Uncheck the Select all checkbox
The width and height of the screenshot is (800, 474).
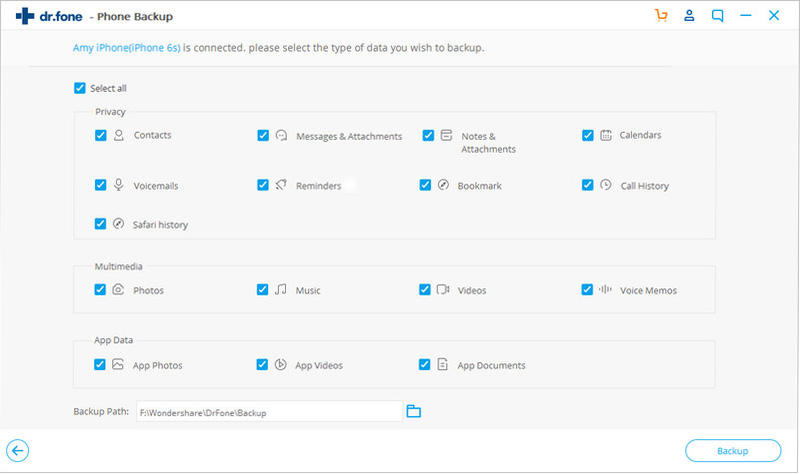tap(80, 88)
